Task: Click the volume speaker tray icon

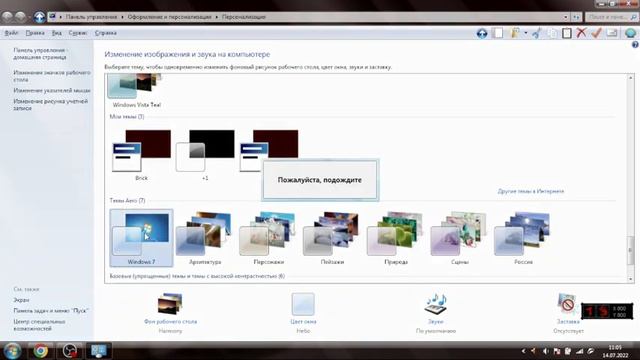Action: click(x=546, y=351)
